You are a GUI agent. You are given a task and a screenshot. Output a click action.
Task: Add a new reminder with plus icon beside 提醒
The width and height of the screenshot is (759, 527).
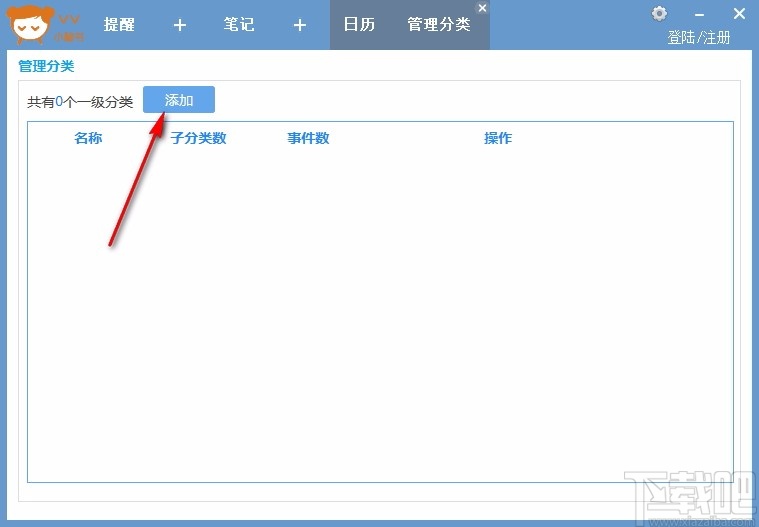point(180,25)
